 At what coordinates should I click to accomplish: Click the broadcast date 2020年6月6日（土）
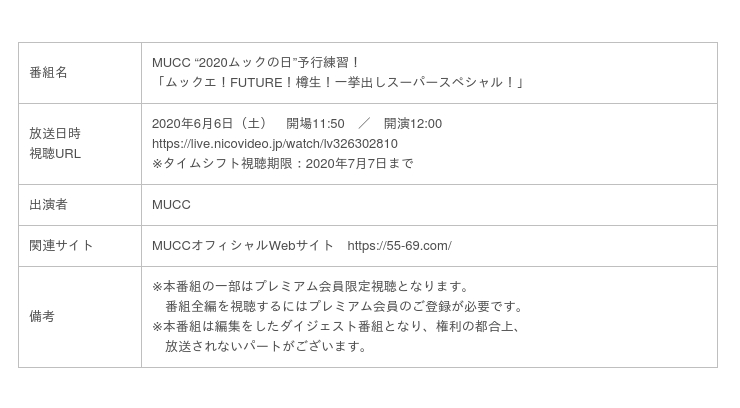pos(210,124)
